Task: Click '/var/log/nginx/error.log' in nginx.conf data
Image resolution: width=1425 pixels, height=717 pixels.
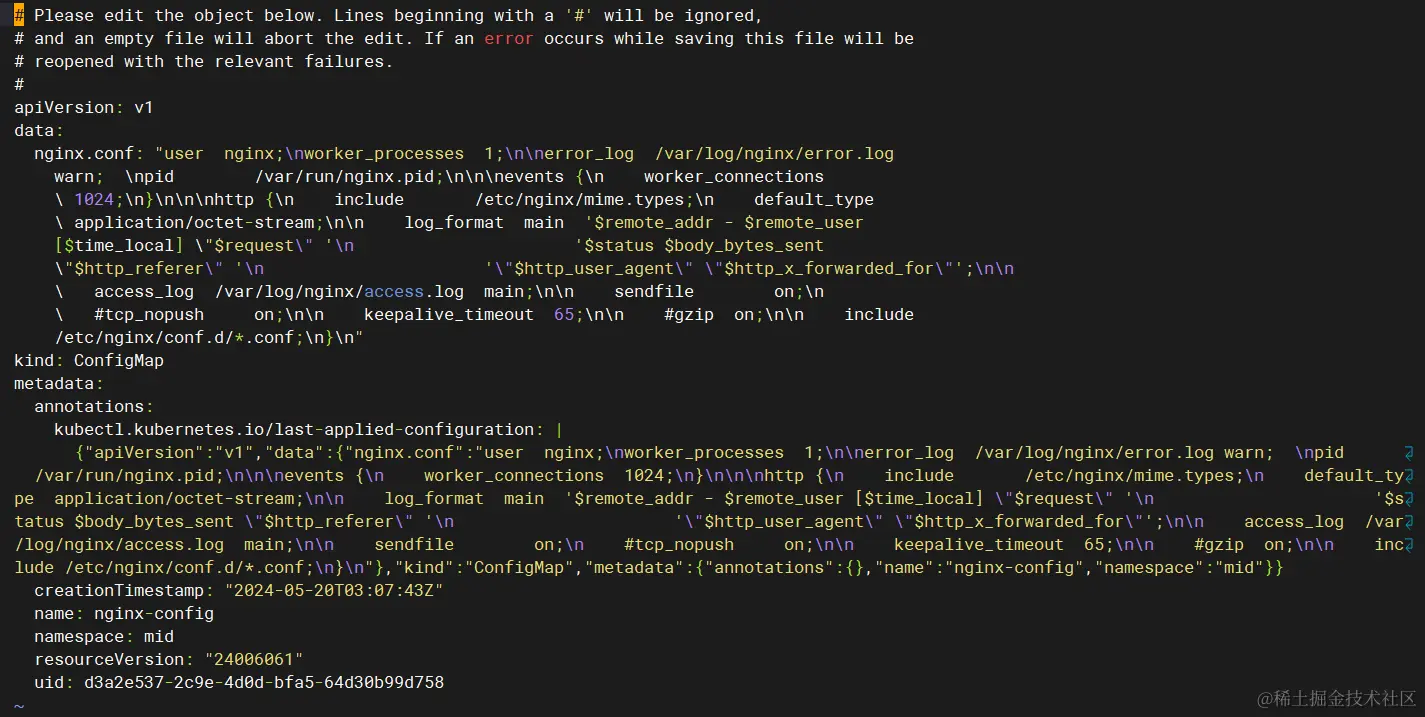Action: [x=774, y=153]
